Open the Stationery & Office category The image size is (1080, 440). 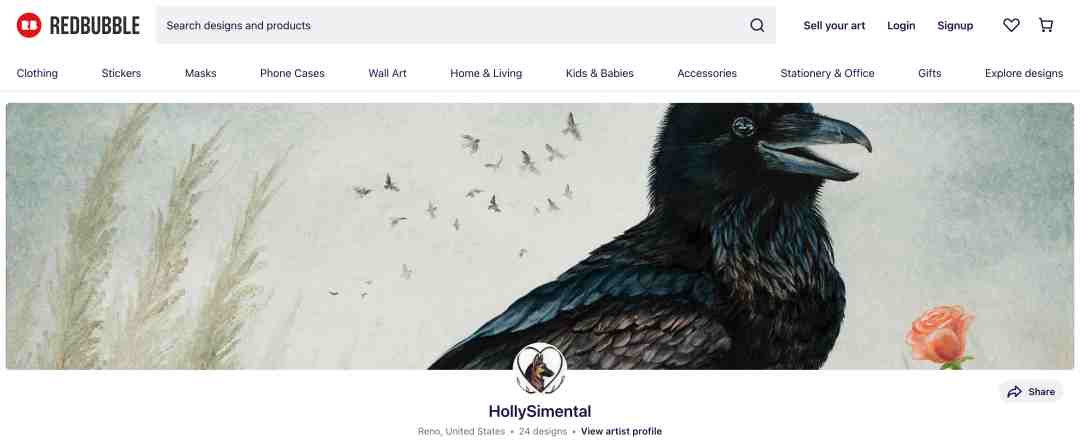(x=827, y=73)
